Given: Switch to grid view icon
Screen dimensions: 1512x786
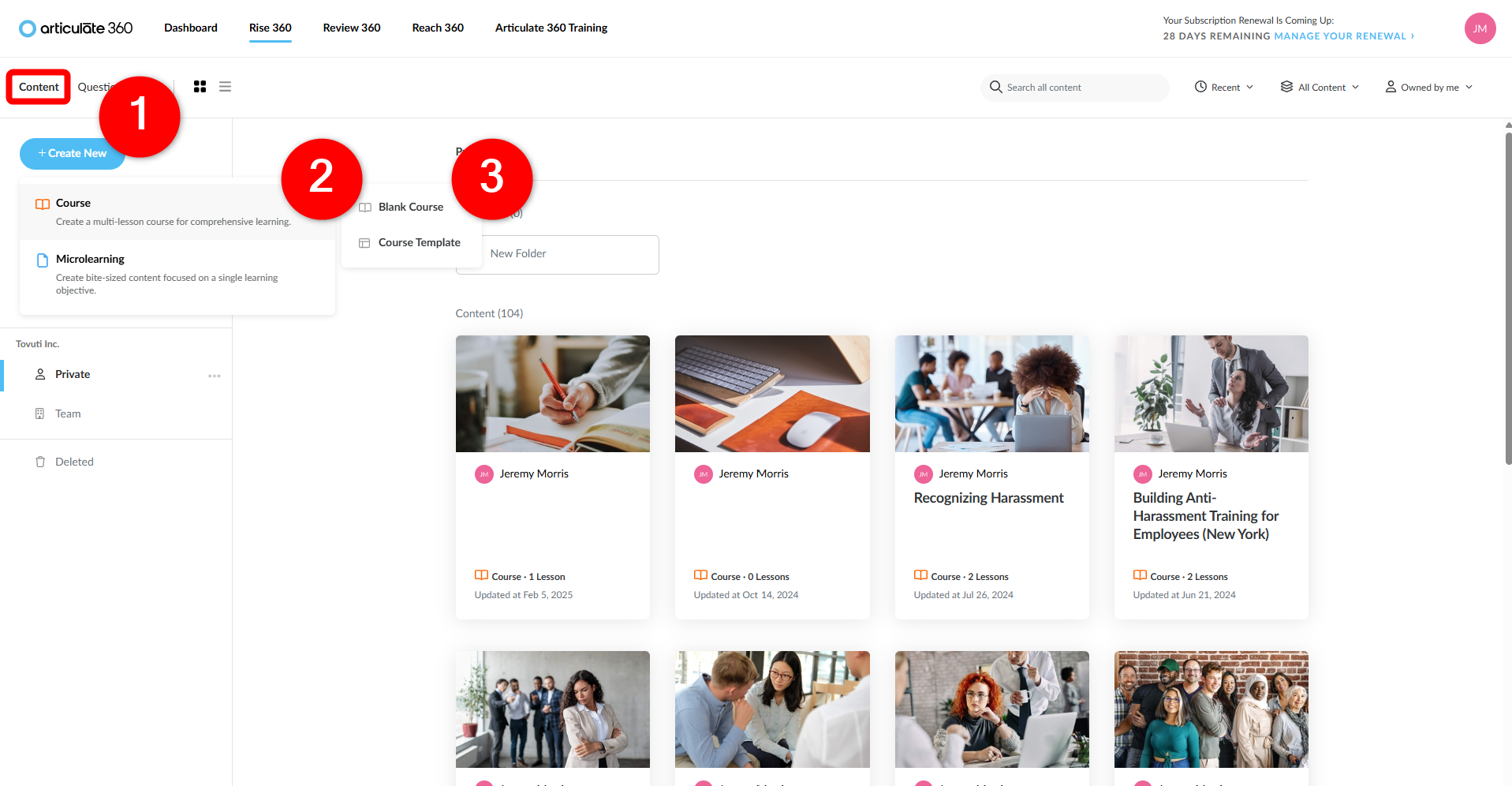Looking at the screenshot, I should point(200,87).
